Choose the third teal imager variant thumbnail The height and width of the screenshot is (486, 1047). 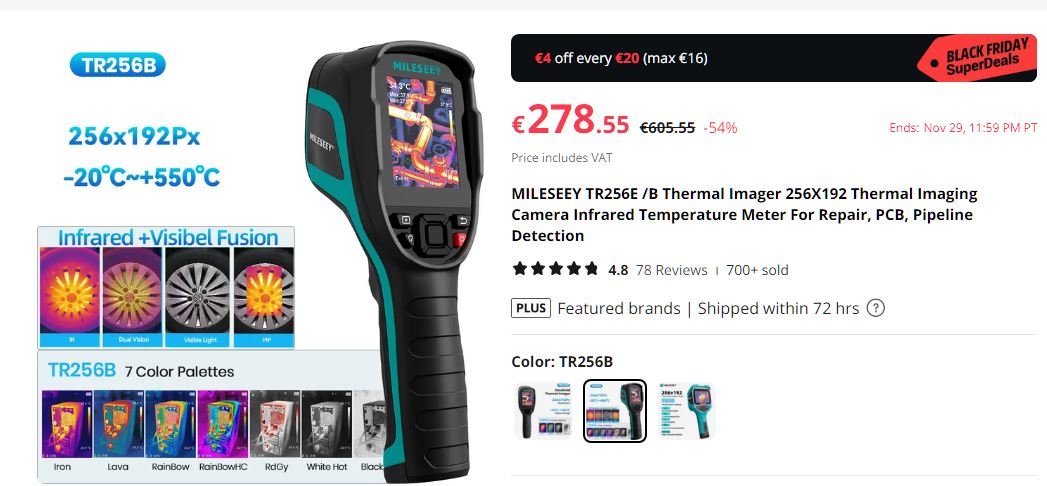click(x=686, y=411)
